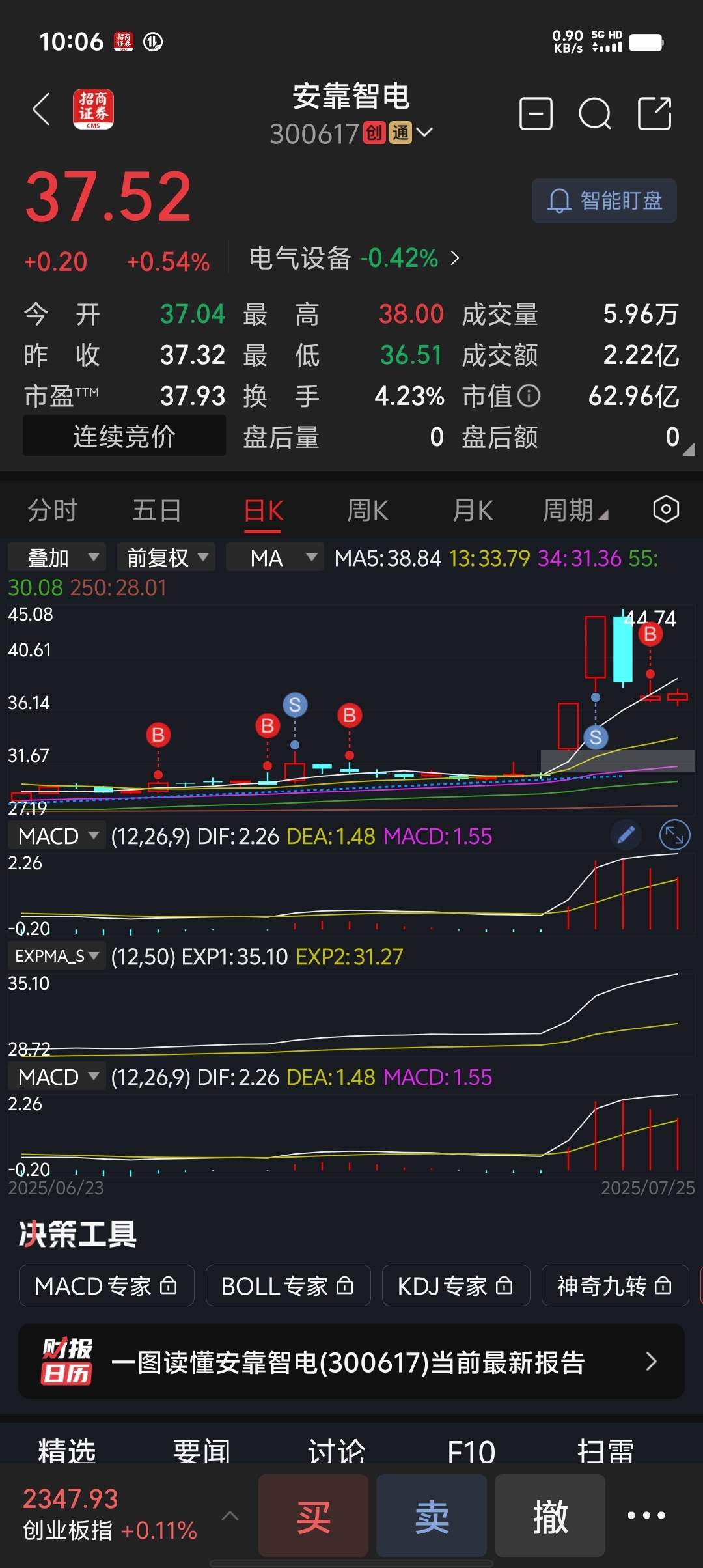Tap the 连续竞价 status label
The image size is (703, 1568).
point(124,436)
